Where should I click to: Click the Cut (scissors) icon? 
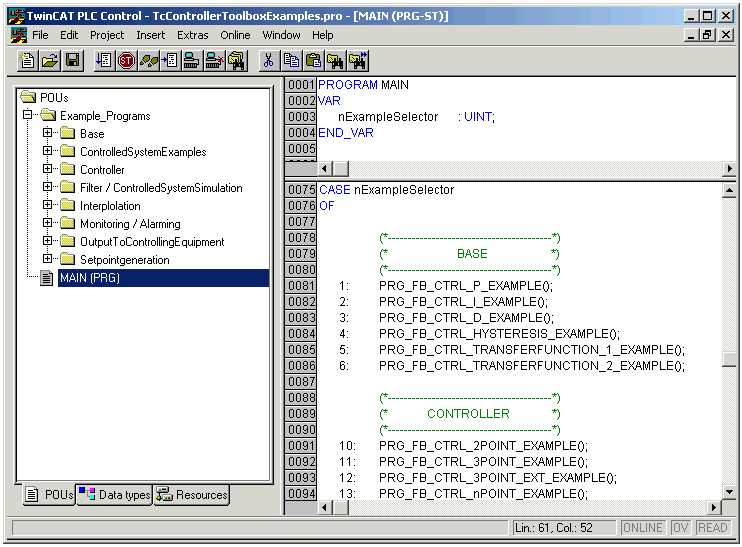pyautogui.click(x=268, y=61)
